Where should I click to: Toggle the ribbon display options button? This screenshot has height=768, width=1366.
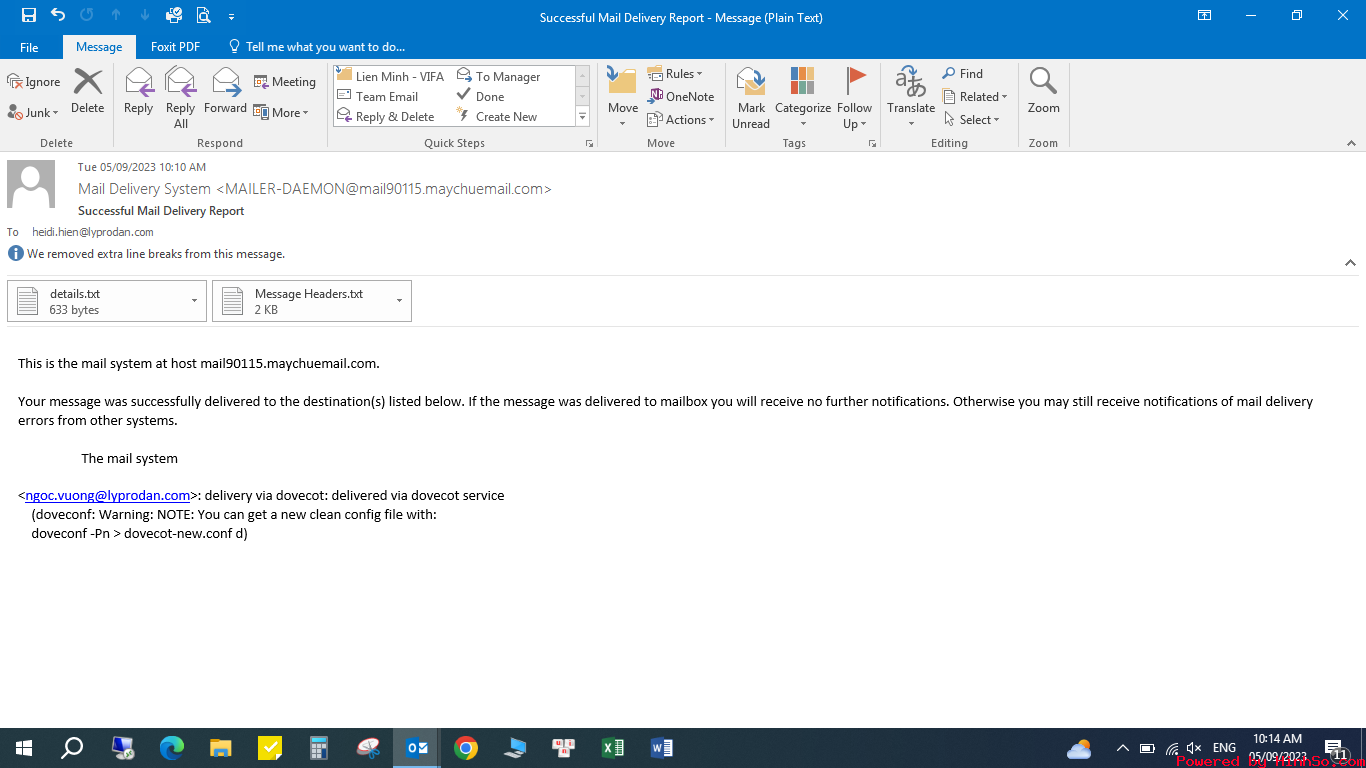[x=1204, y=15]
